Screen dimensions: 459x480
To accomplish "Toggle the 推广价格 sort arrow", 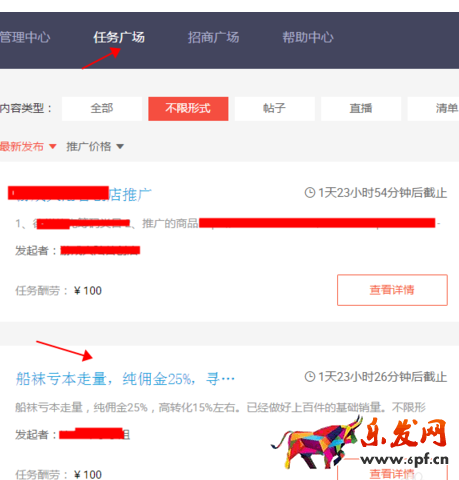I will tap(120, 146).
